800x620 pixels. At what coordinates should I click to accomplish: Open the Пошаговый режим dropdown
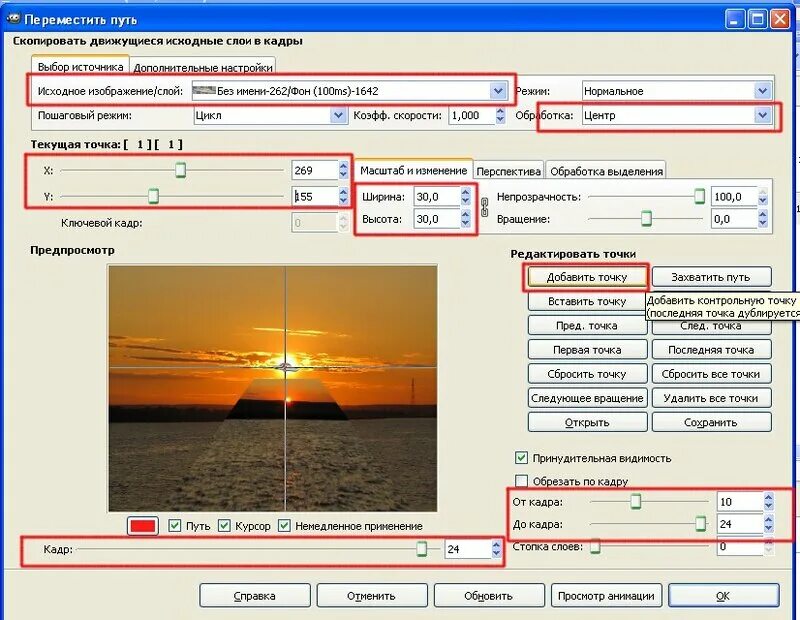(x=269, y=115)
